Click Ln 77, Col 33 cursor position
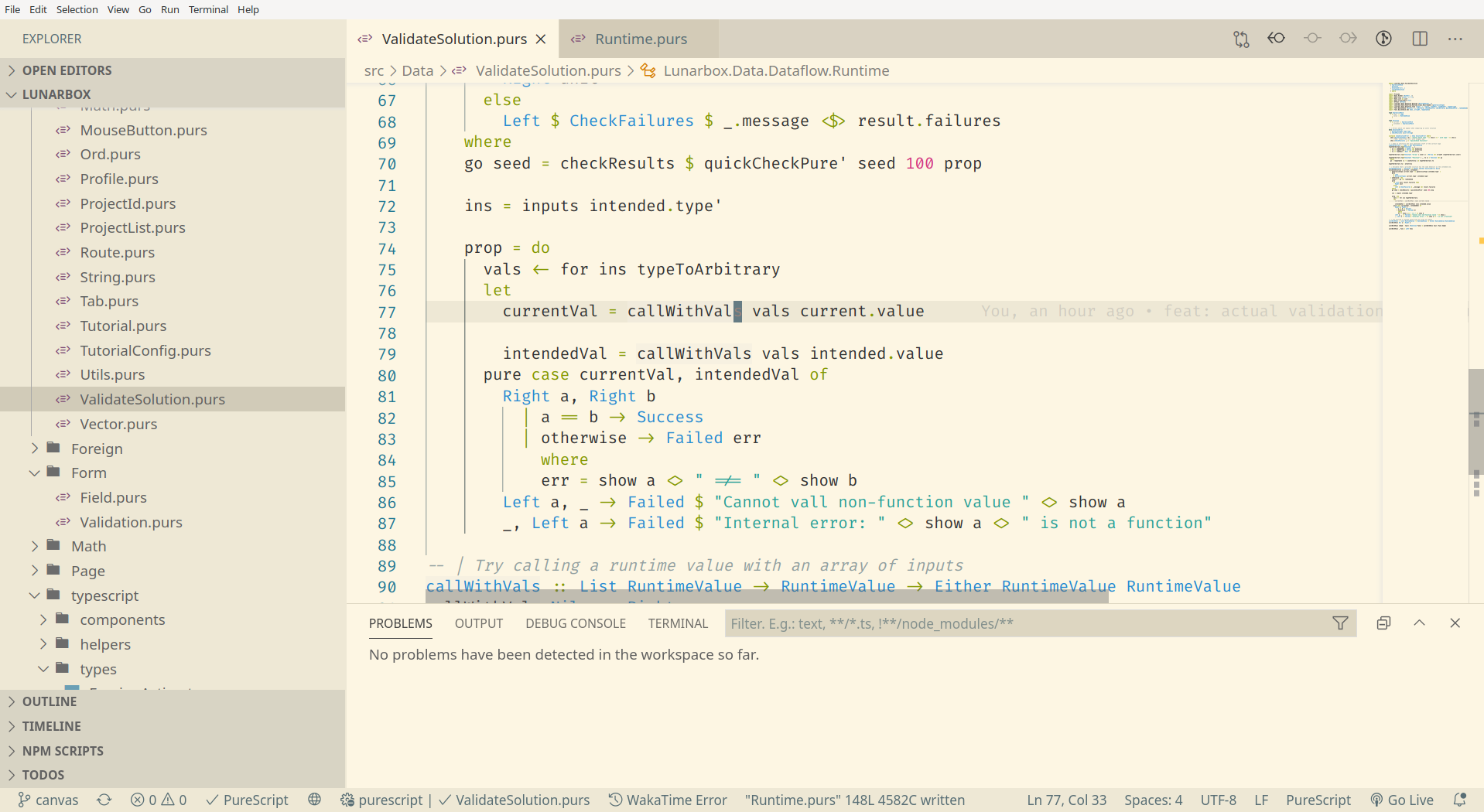This screenshot has width=1484, height=812. pyautogui.click(x=1067, y=800)
